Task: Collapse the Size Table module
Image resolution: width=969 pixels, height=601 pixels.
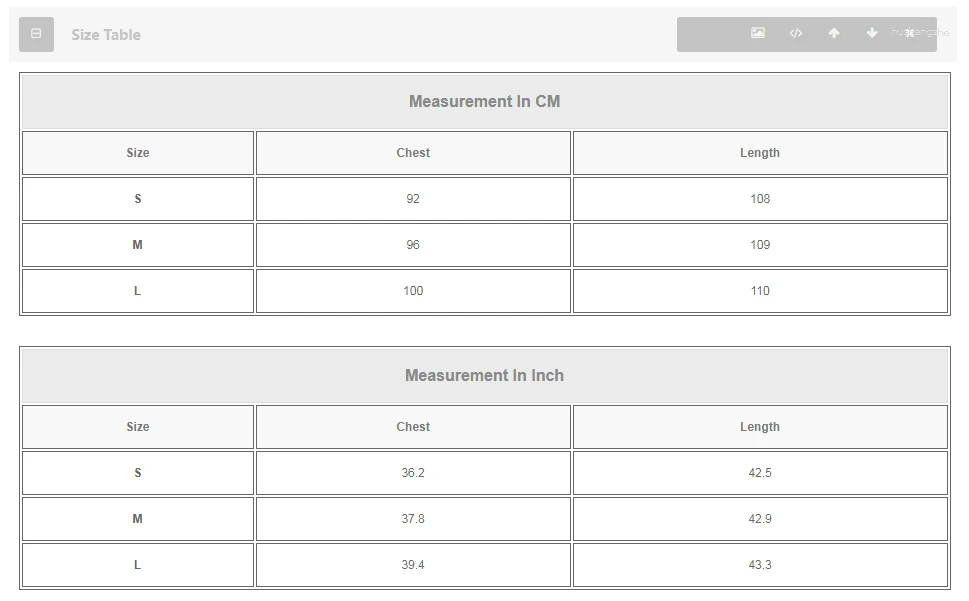Action: (36, 34)
